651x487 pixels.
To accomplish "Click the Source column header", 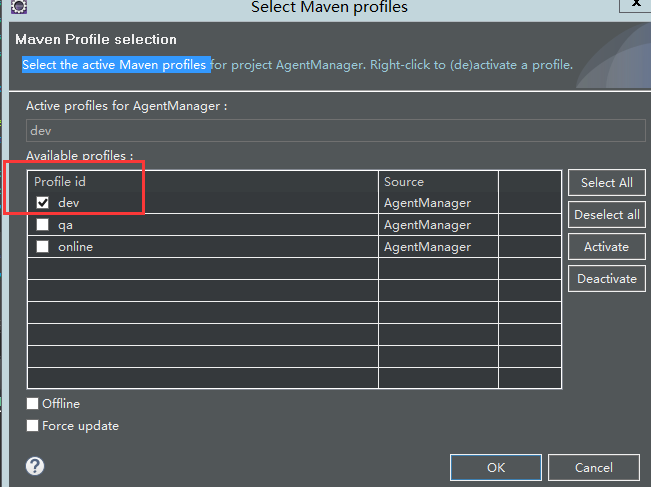I will coord(438,182).
